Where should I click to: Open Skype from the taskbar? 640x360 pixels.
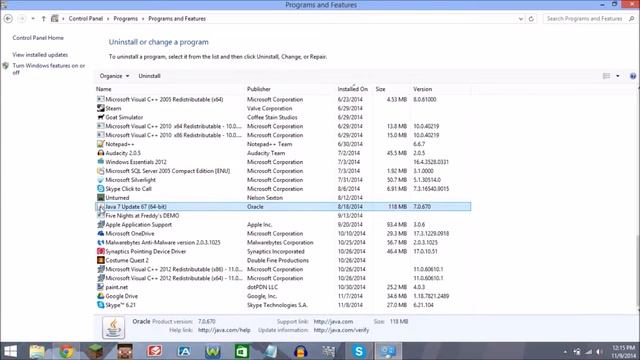359,351
